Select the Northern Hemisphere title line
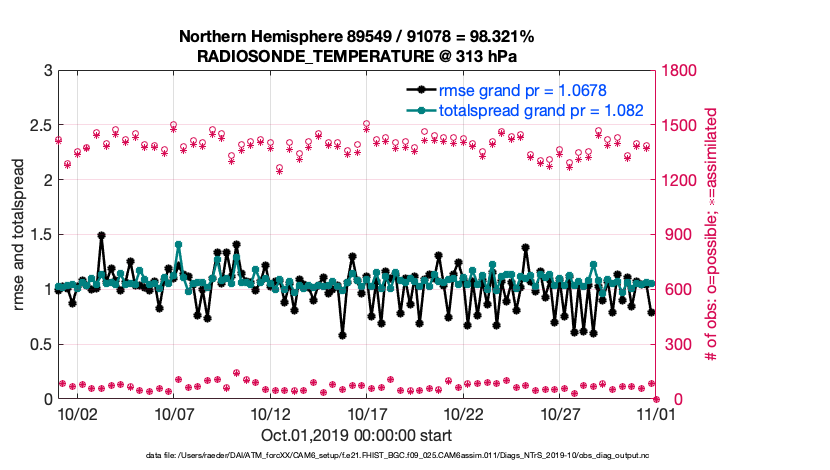This screenshot has width=830, height=470. click(x=356, y=36)
